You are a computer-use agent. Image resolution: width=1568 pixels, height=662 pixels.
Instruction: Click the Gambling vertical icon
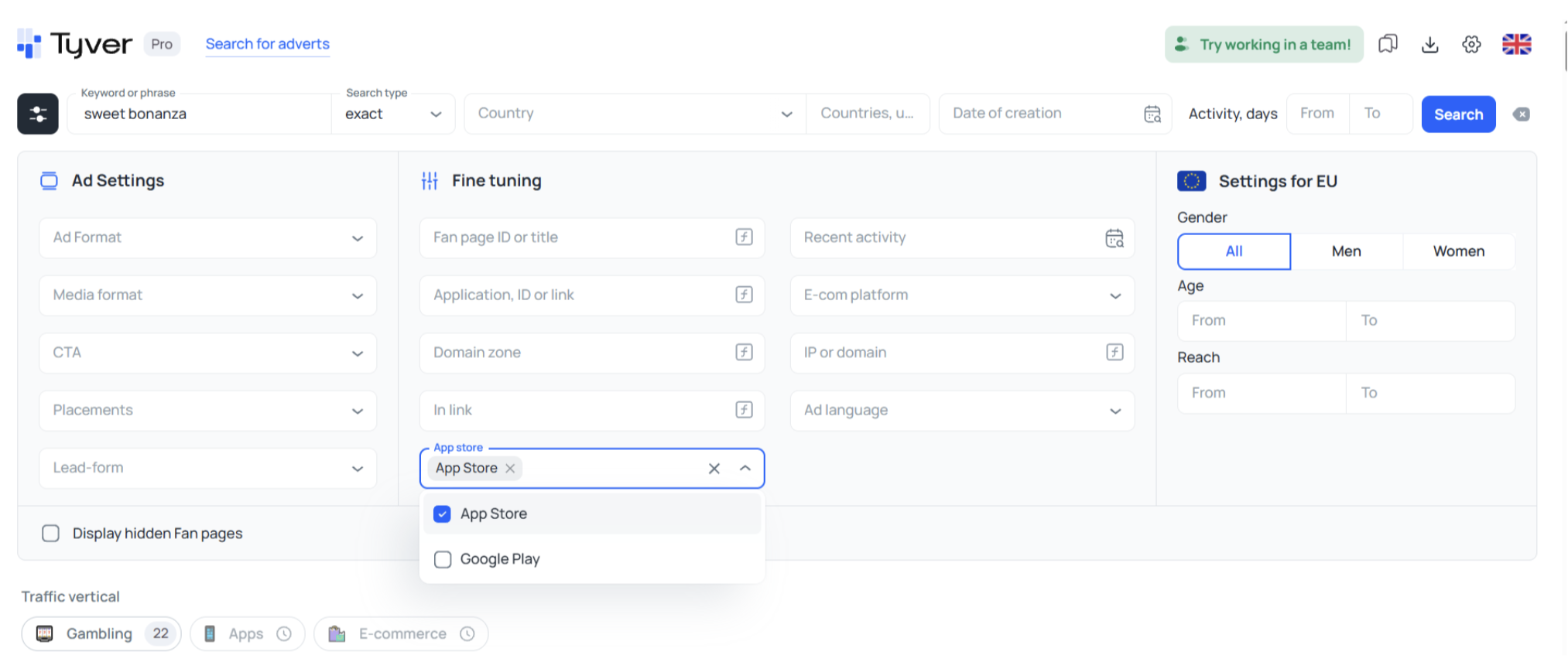pos(45,634)
